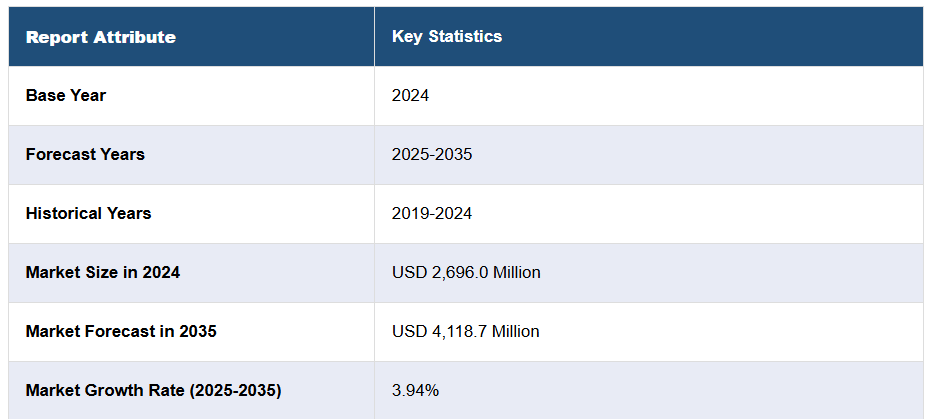Select the Market Growth Rate (2025-2035) label
Screen dimensions: 927x419
point(153,390)
